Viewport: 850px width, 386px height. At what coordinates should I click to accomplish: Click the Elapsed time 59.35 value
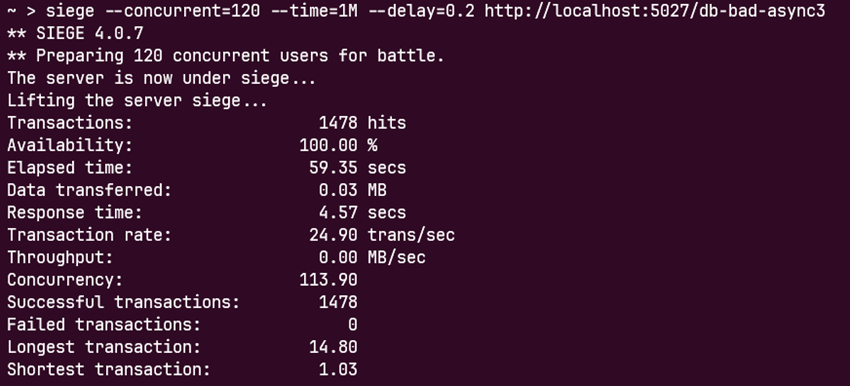333,168
